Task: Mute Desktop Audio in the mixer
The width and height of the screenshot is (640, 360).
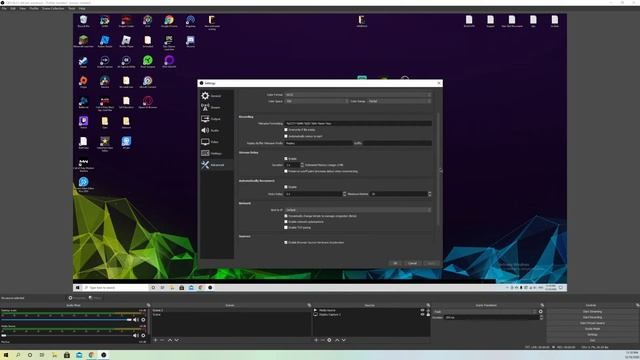Action: 136,320
